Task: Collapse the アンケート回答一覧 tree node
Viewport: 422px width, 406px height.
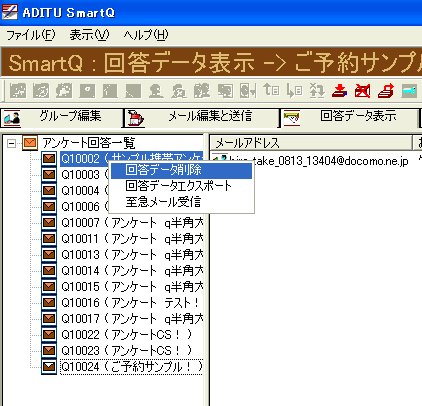Action: 12,143
